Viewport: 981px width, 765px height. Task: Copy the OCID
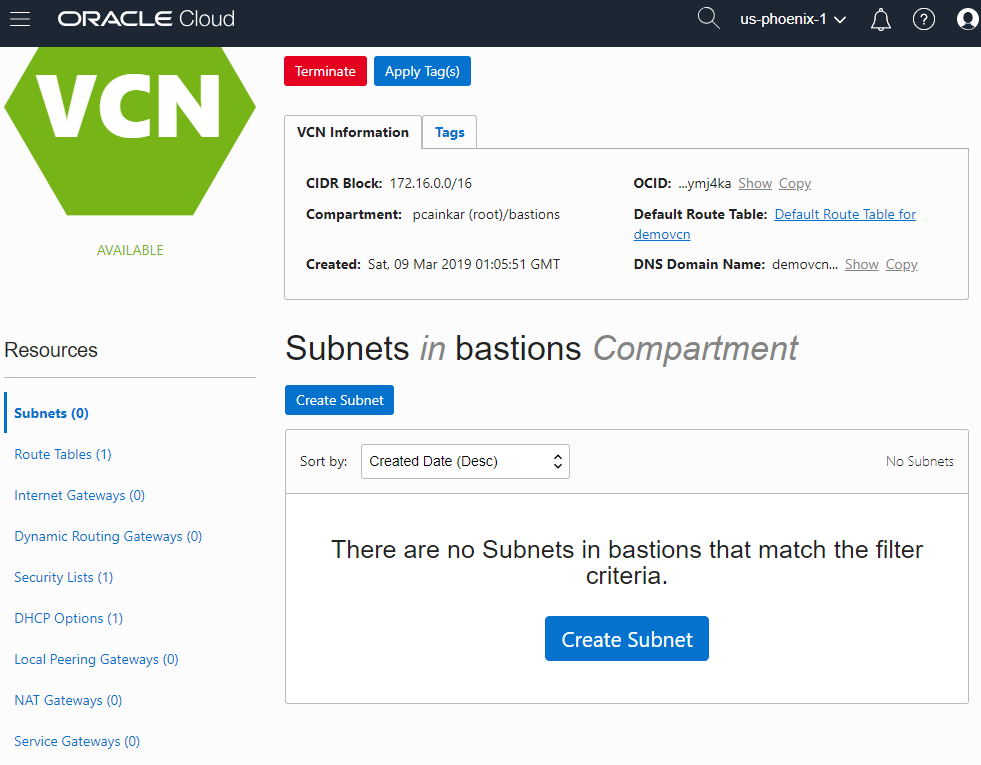click(795, 183)
